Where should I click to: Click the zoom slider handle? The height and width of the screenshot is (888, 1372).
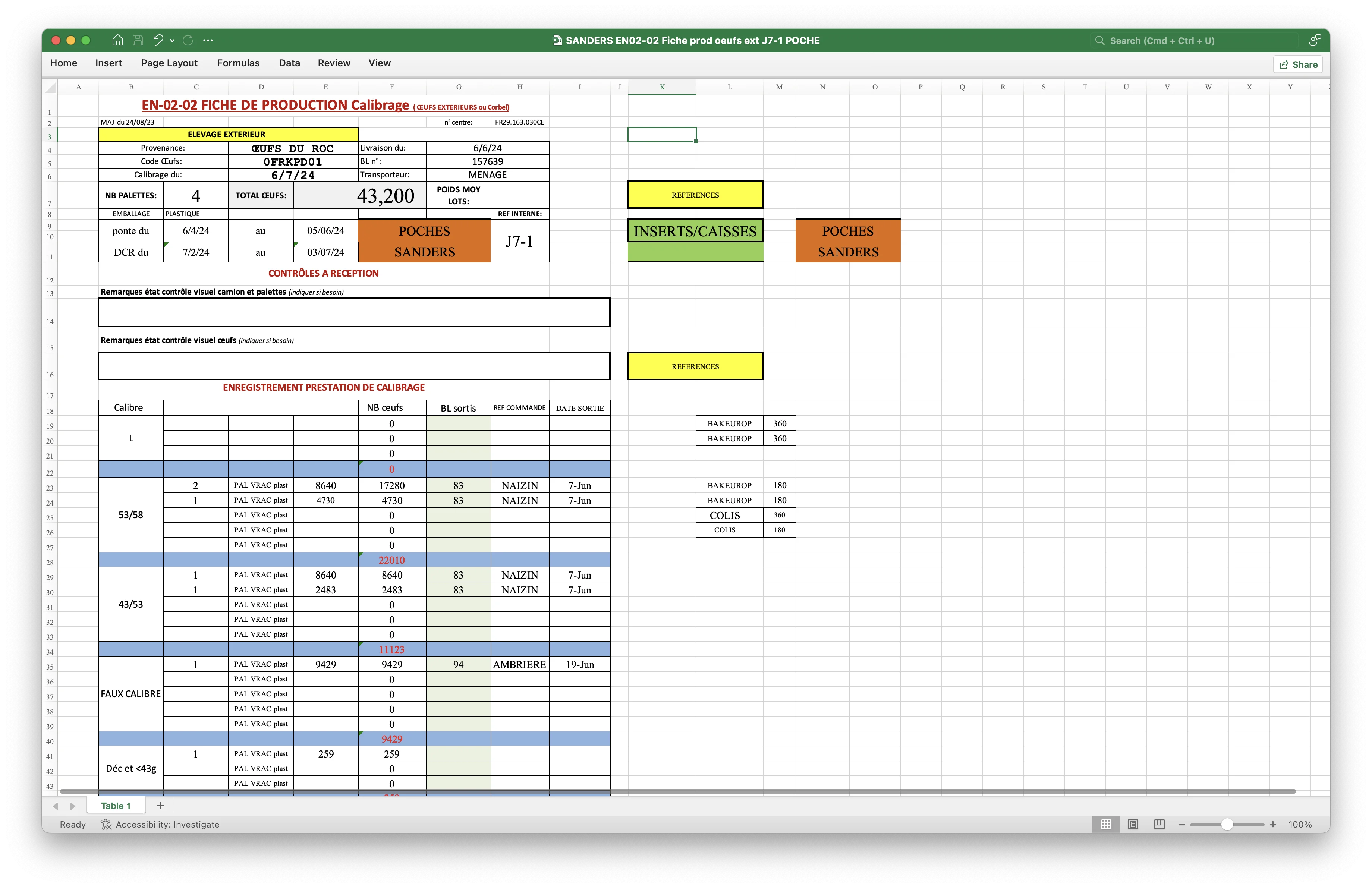tap(1227, 824)
